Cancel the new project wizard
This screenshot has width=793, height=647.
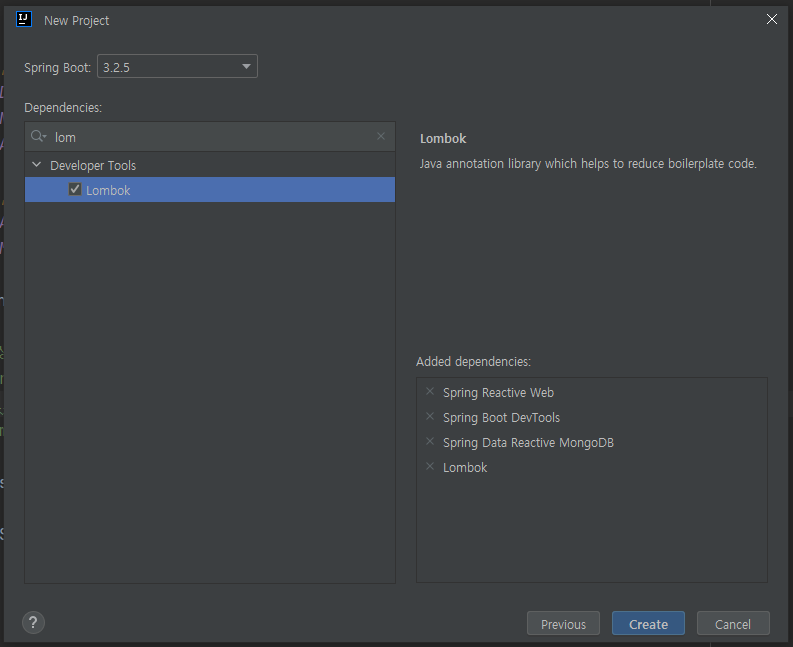[733, 623]
